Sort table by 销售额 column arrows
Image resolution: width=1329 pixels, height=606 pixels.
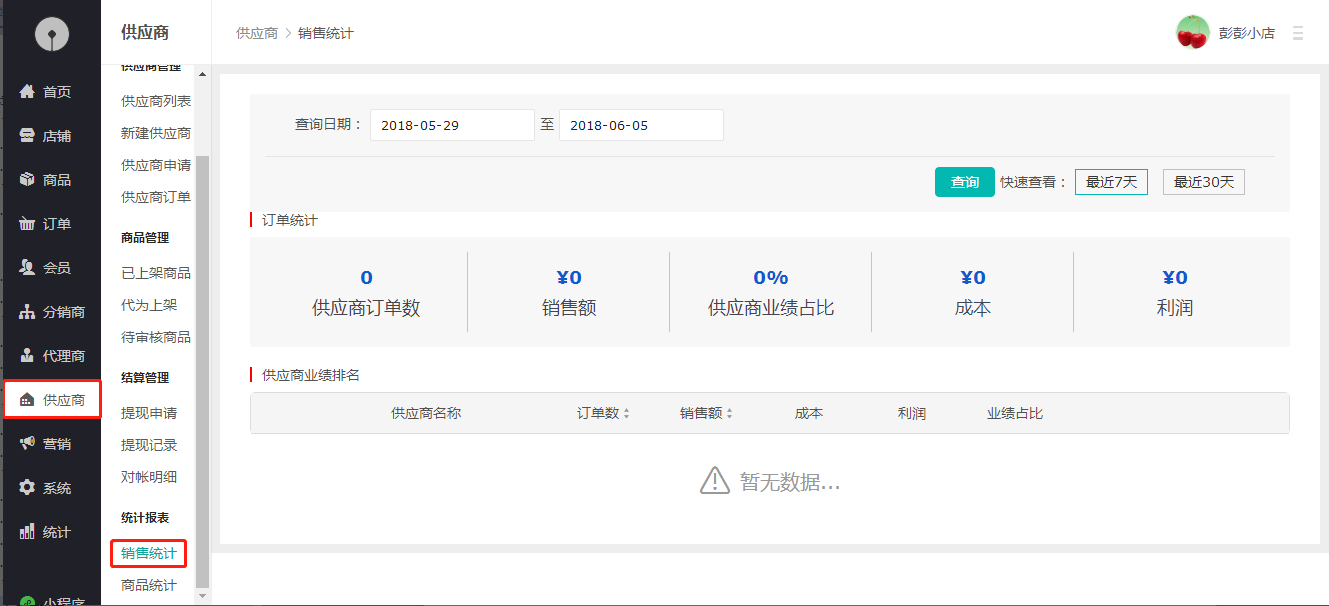click(729, 414)
